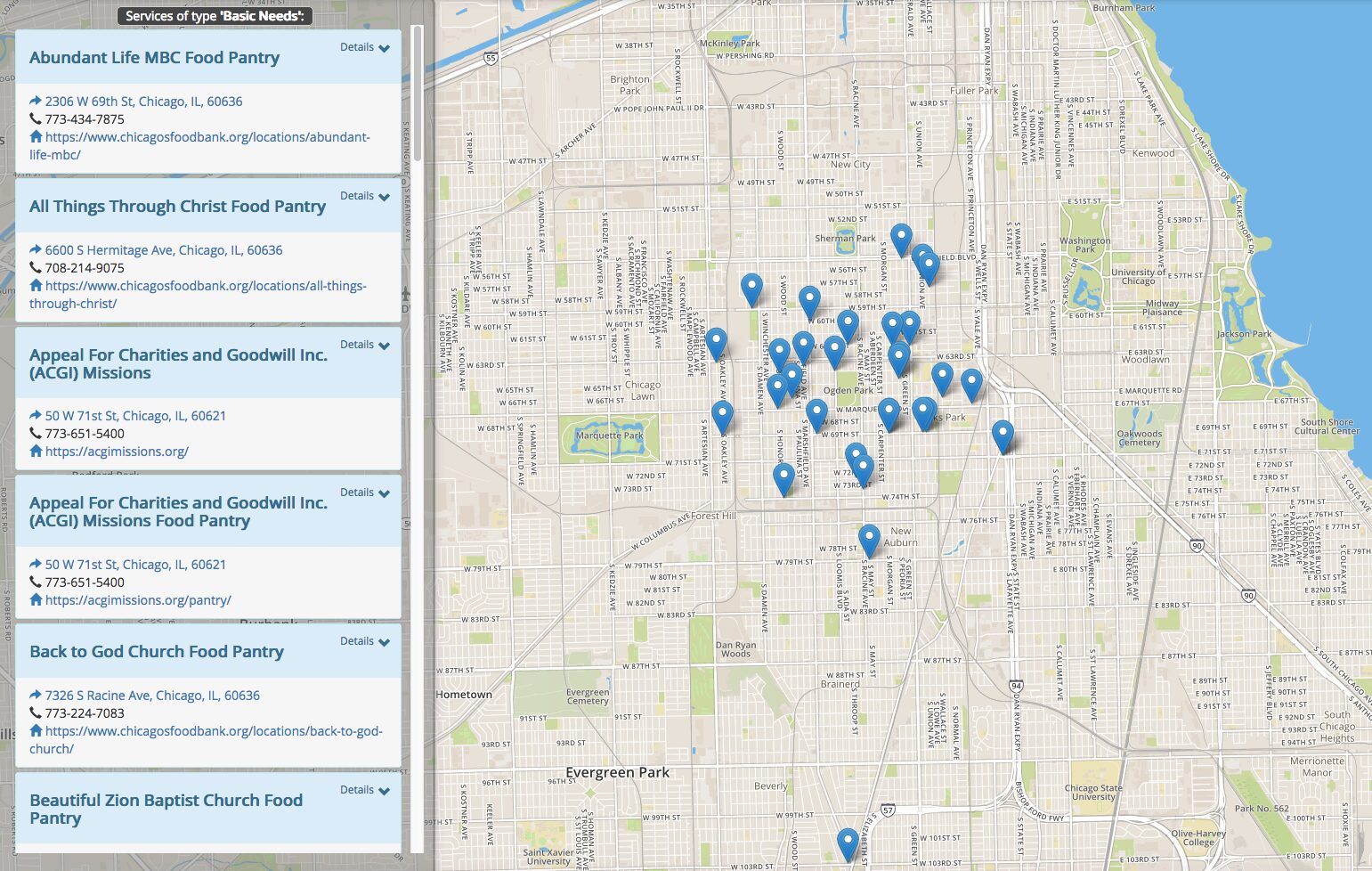The height and width of the screenshot is (871, 1372).
Task: Expand Details for Abundant Life MBC Food Pantry
Action: tap(364, 46)
